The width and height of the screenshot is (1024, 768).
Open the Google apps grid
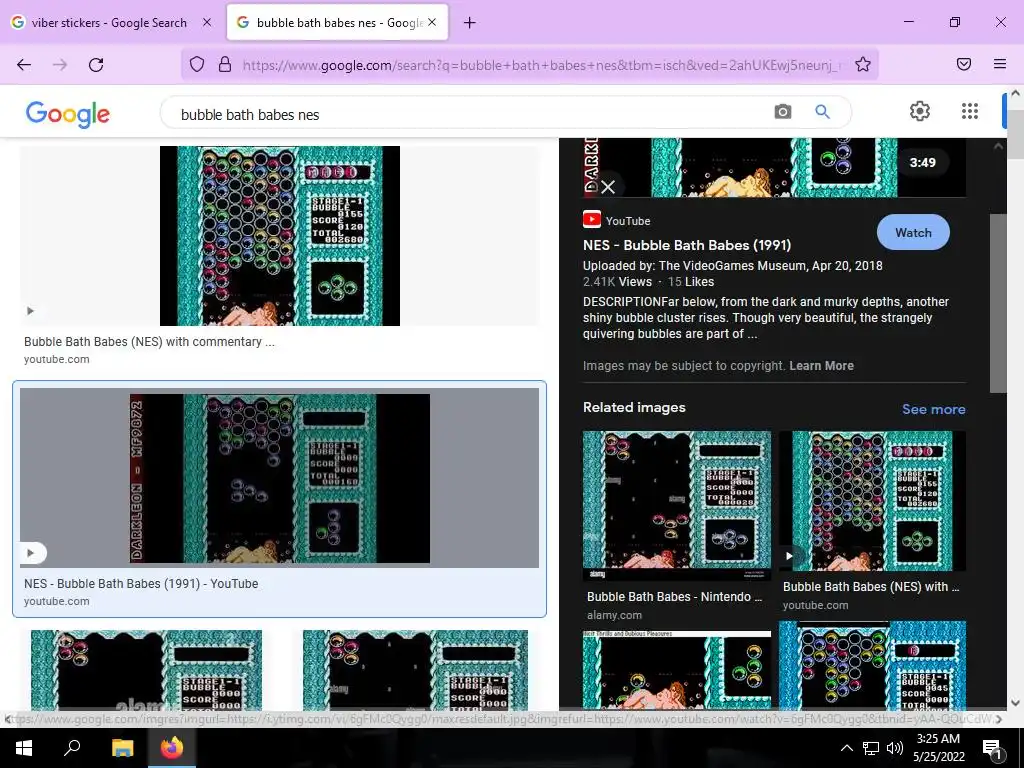pyautogui.click(x=970, y=111)
